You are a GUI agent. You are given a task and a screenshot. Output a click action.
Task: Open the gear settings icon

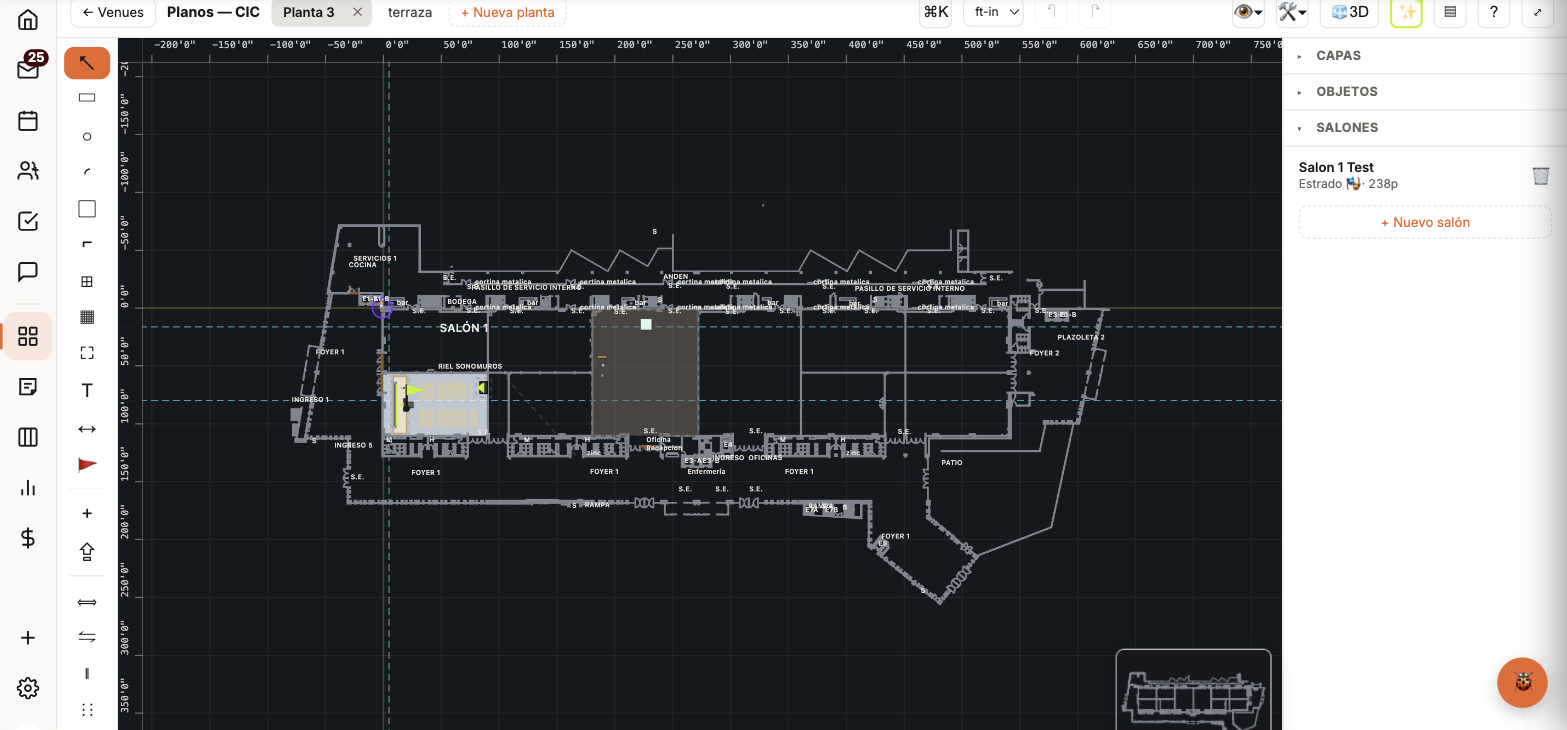[x=28, y=688]
